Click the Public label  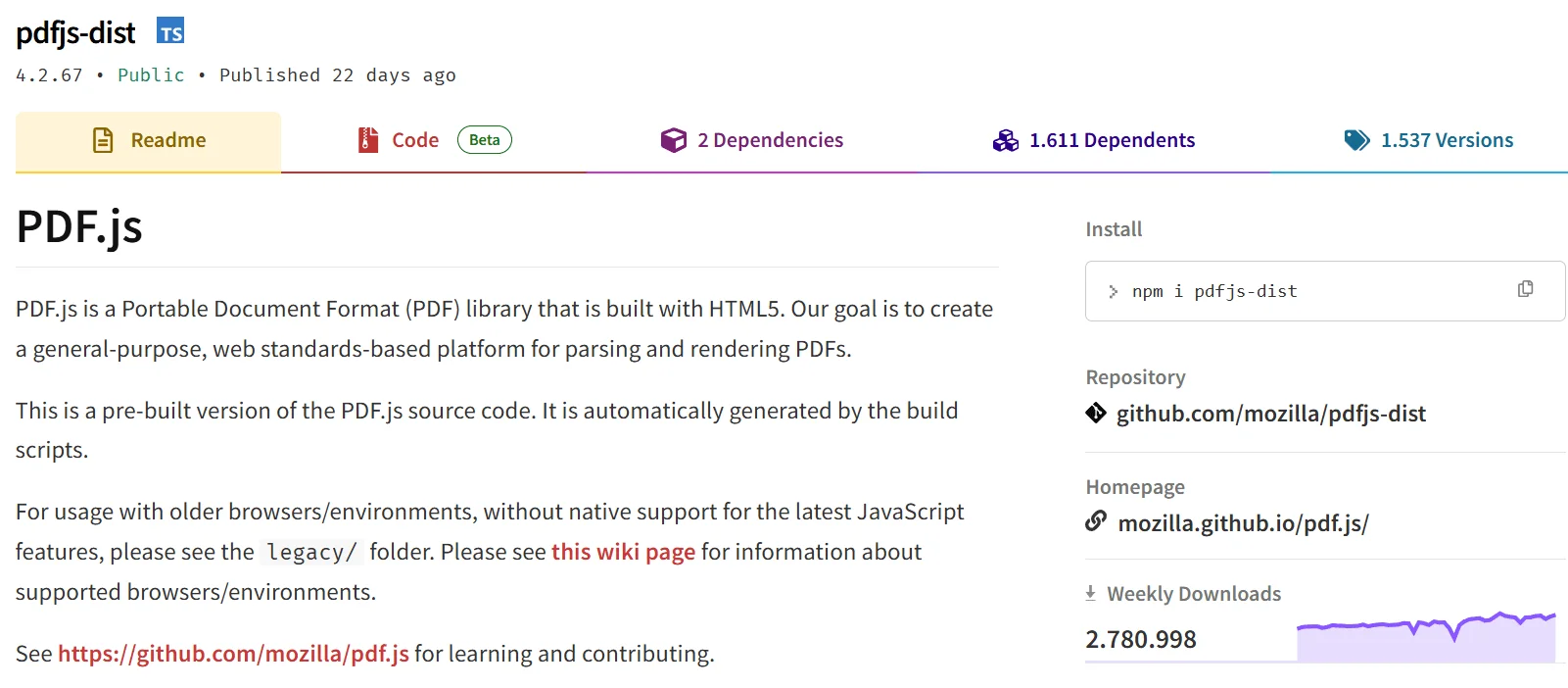coord(151,75)
